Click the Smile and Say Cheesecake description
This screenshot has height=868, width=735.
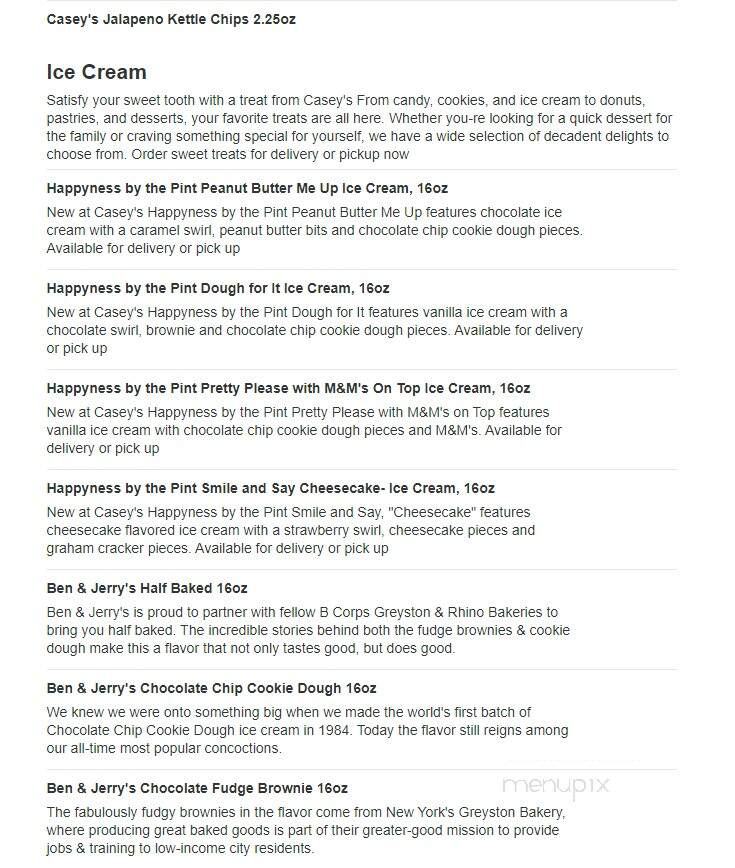[291, 530]
